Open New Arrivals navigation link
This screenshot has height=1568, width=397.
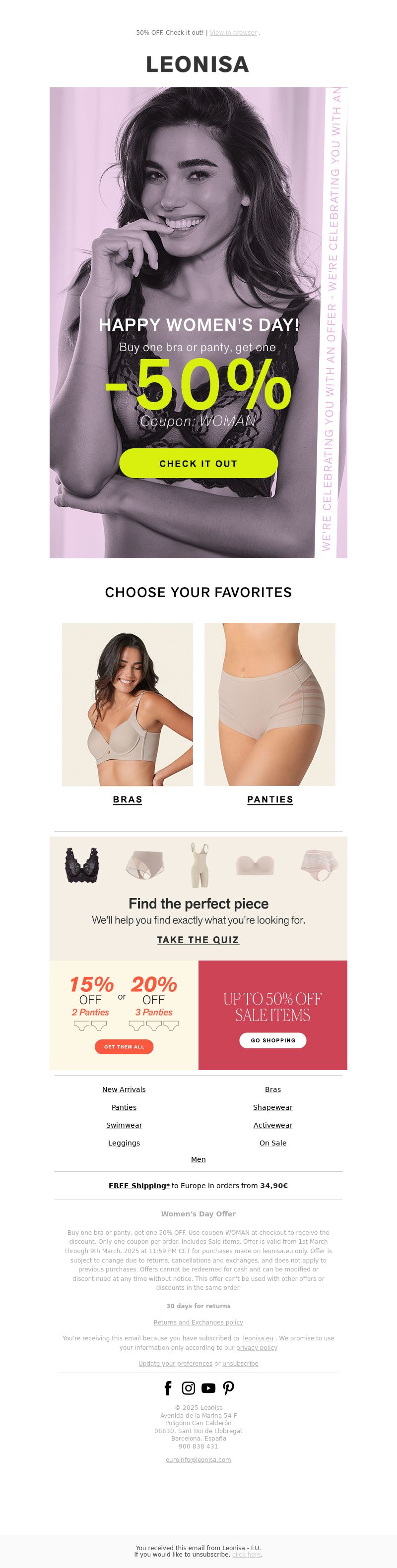[124, 1089]
